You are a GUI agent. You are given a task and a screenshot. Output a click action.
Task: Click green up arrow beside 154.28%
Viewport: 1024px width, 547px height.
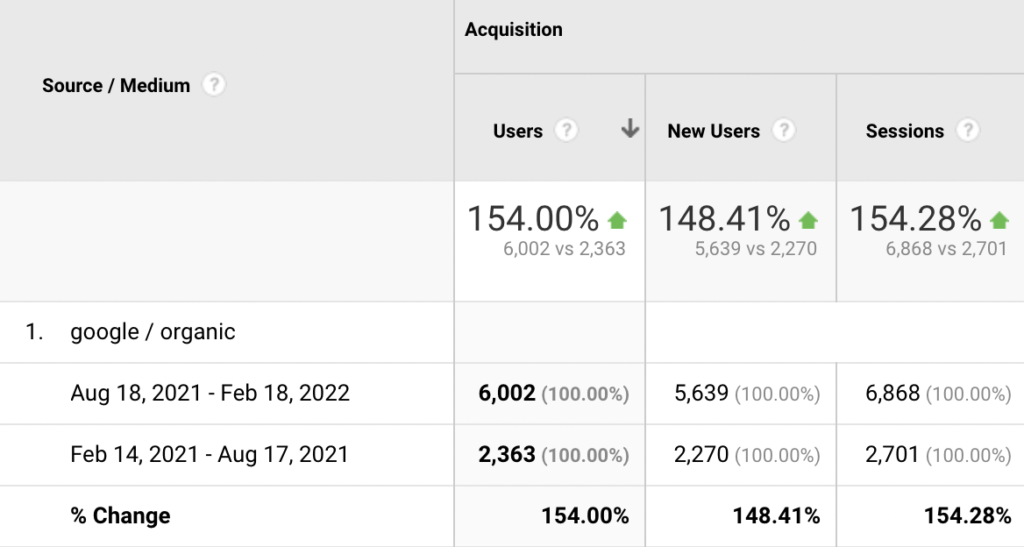[x=999, y=220]
